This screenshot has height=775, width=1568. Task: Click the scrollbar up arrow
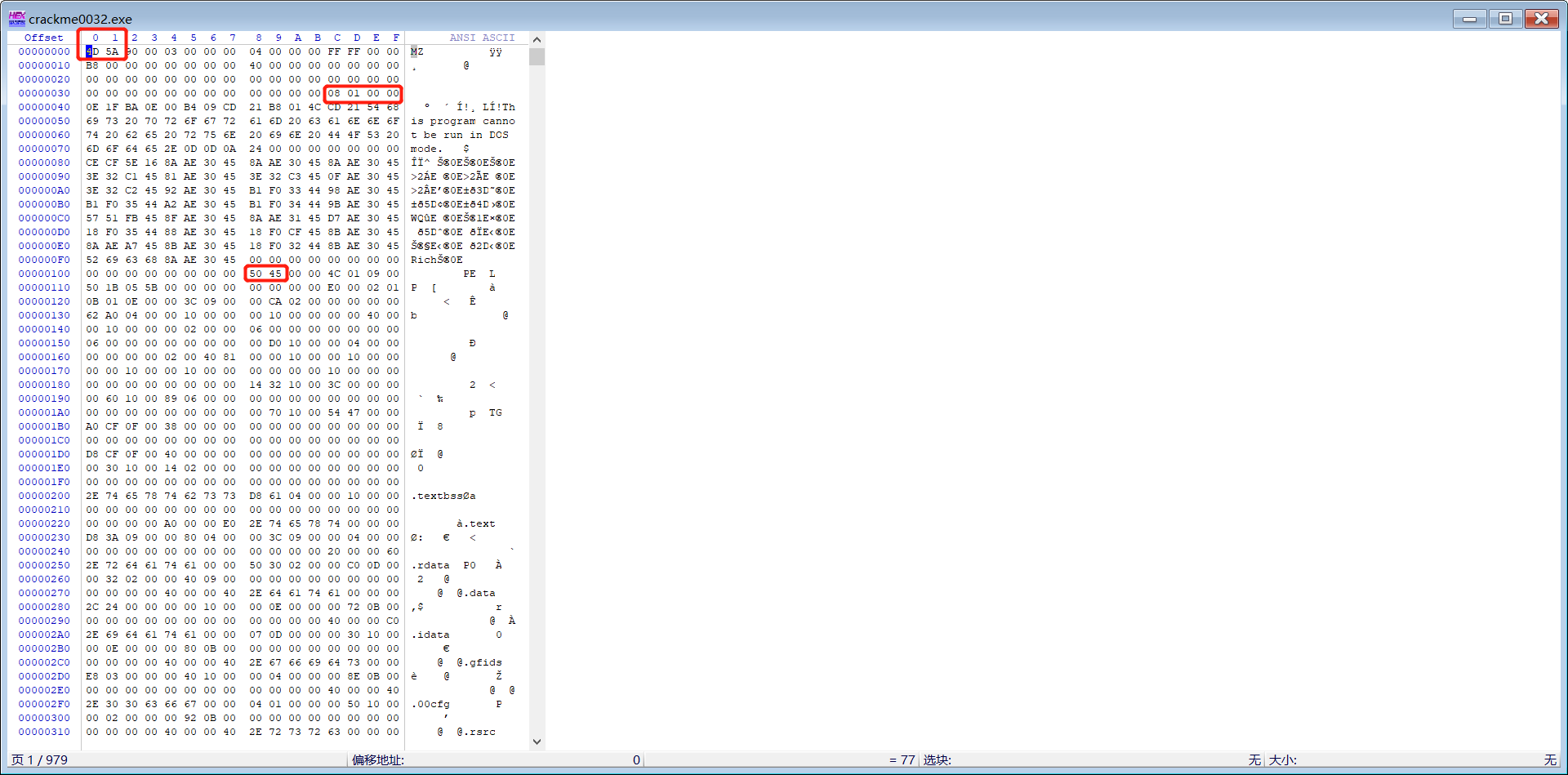tap(537, 38)
